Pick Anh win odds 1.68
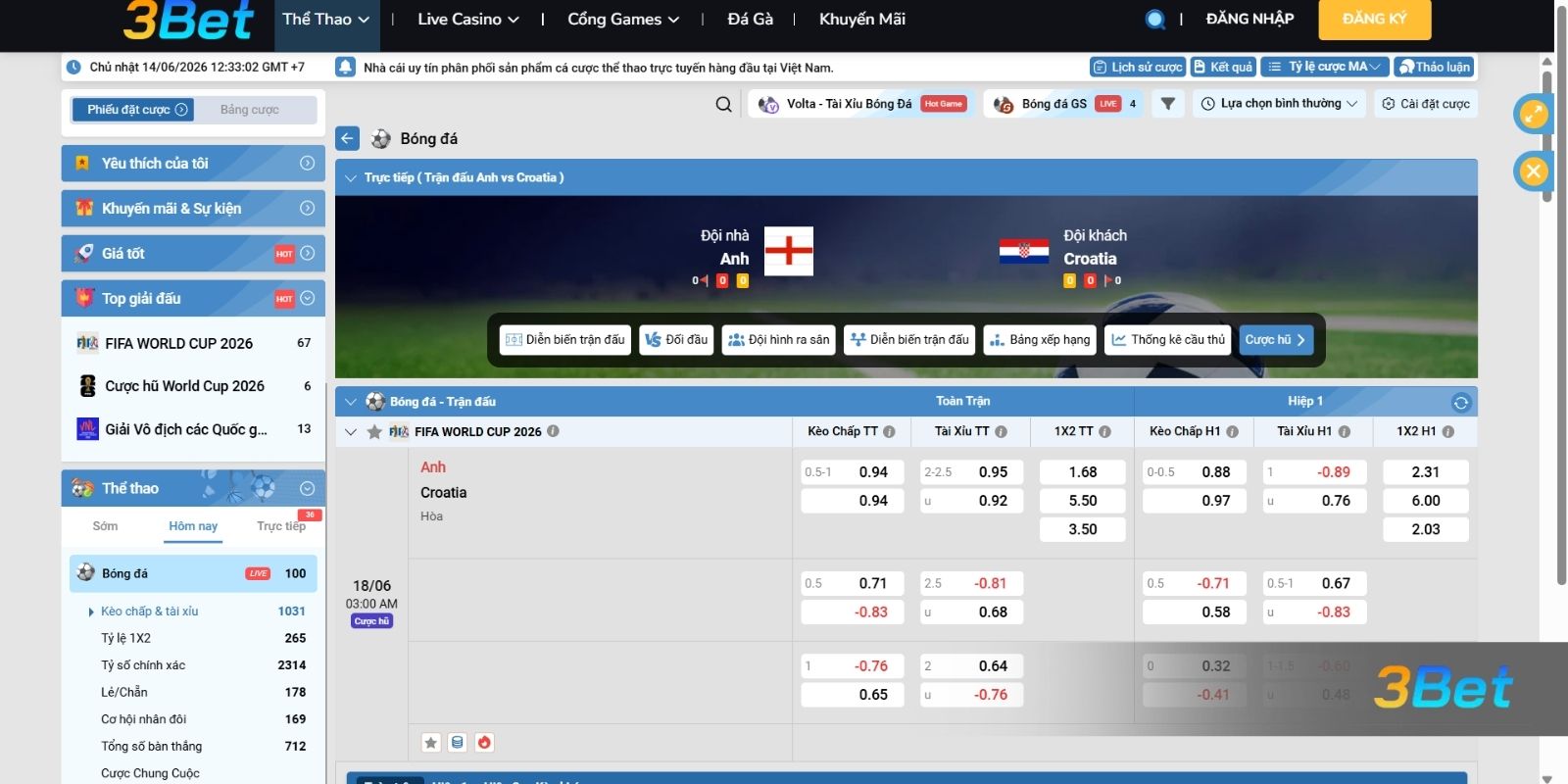Image resolution: width=1568 pixels, height=784 pixels. 1083,472
